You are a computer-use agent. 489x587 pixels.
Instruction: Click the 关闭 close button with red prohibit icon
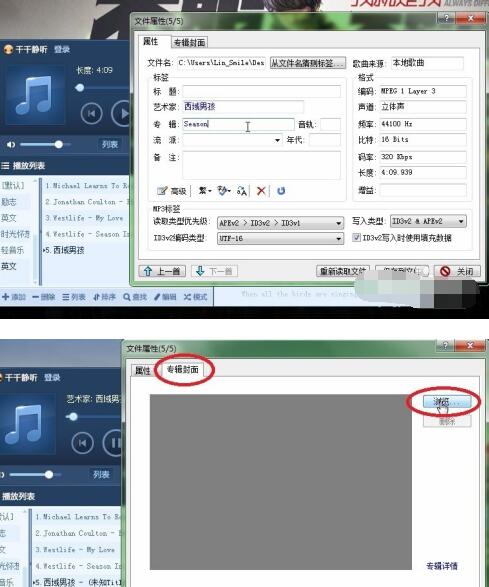(x=457, y=271)
